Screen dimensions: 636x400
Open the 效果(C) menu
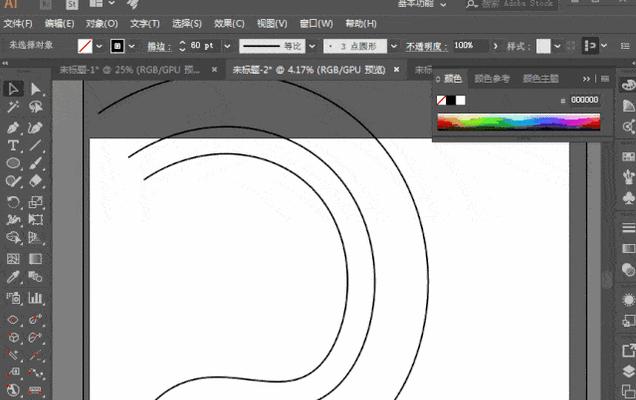230,24
